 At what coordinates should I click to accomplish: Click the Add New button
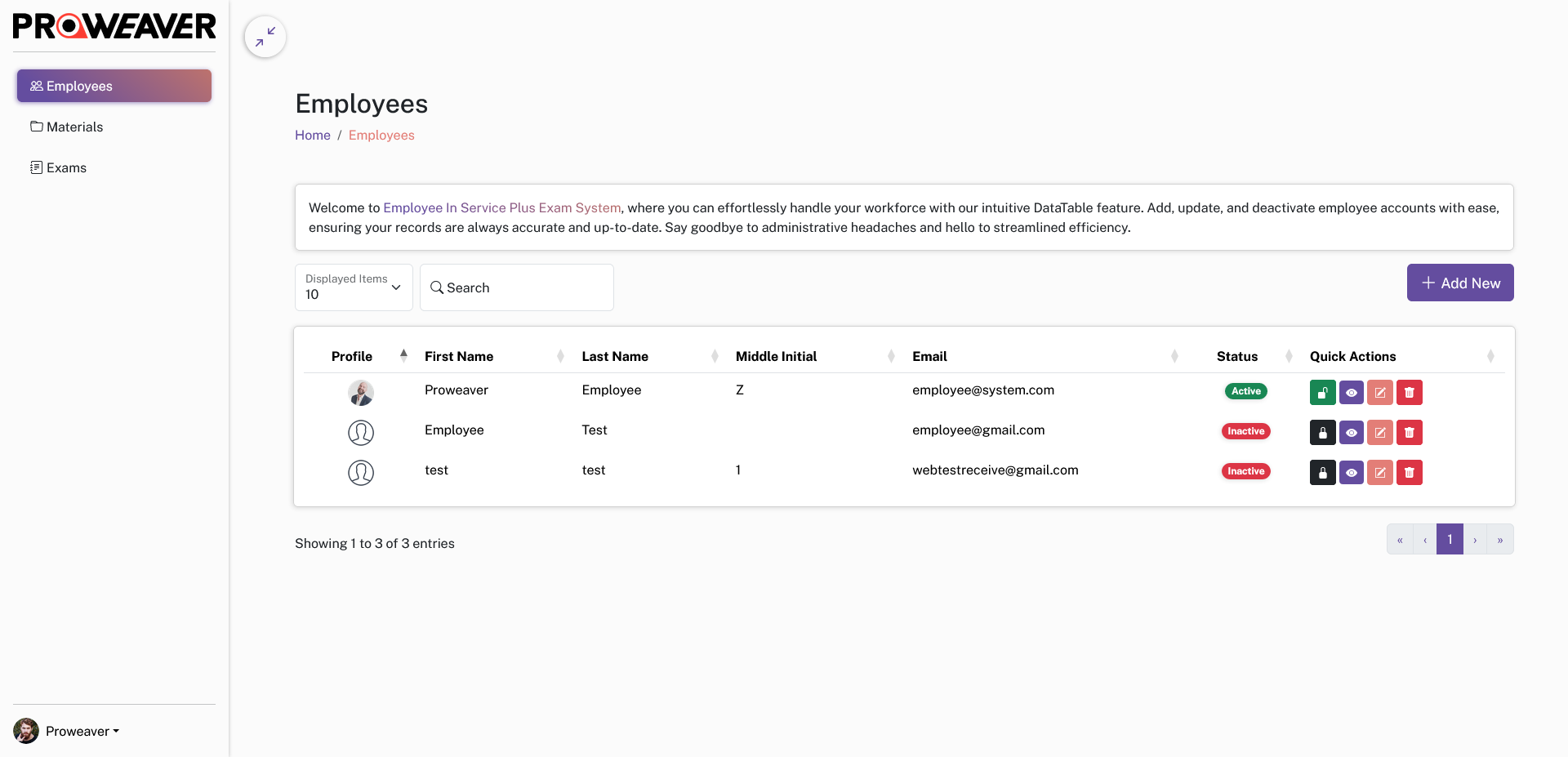(x=1460, y=283)
